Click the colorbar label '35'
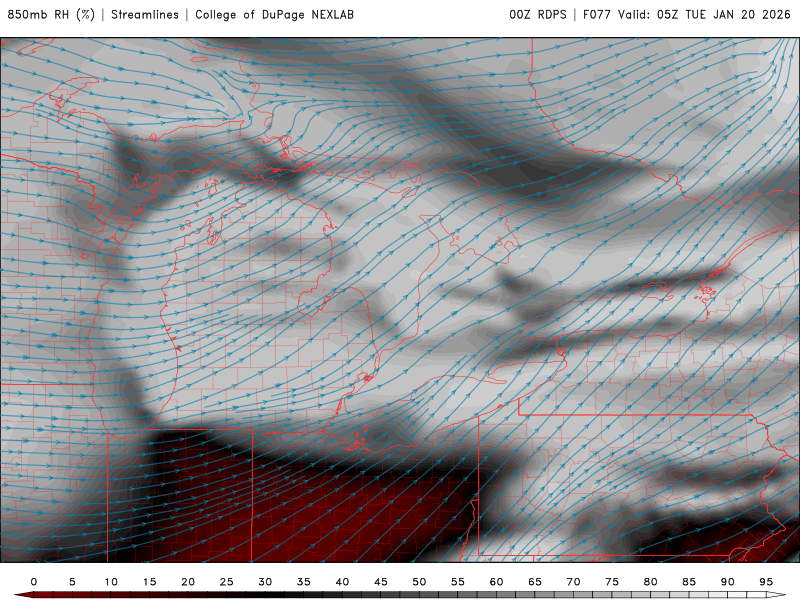 [x=304, y=582]
